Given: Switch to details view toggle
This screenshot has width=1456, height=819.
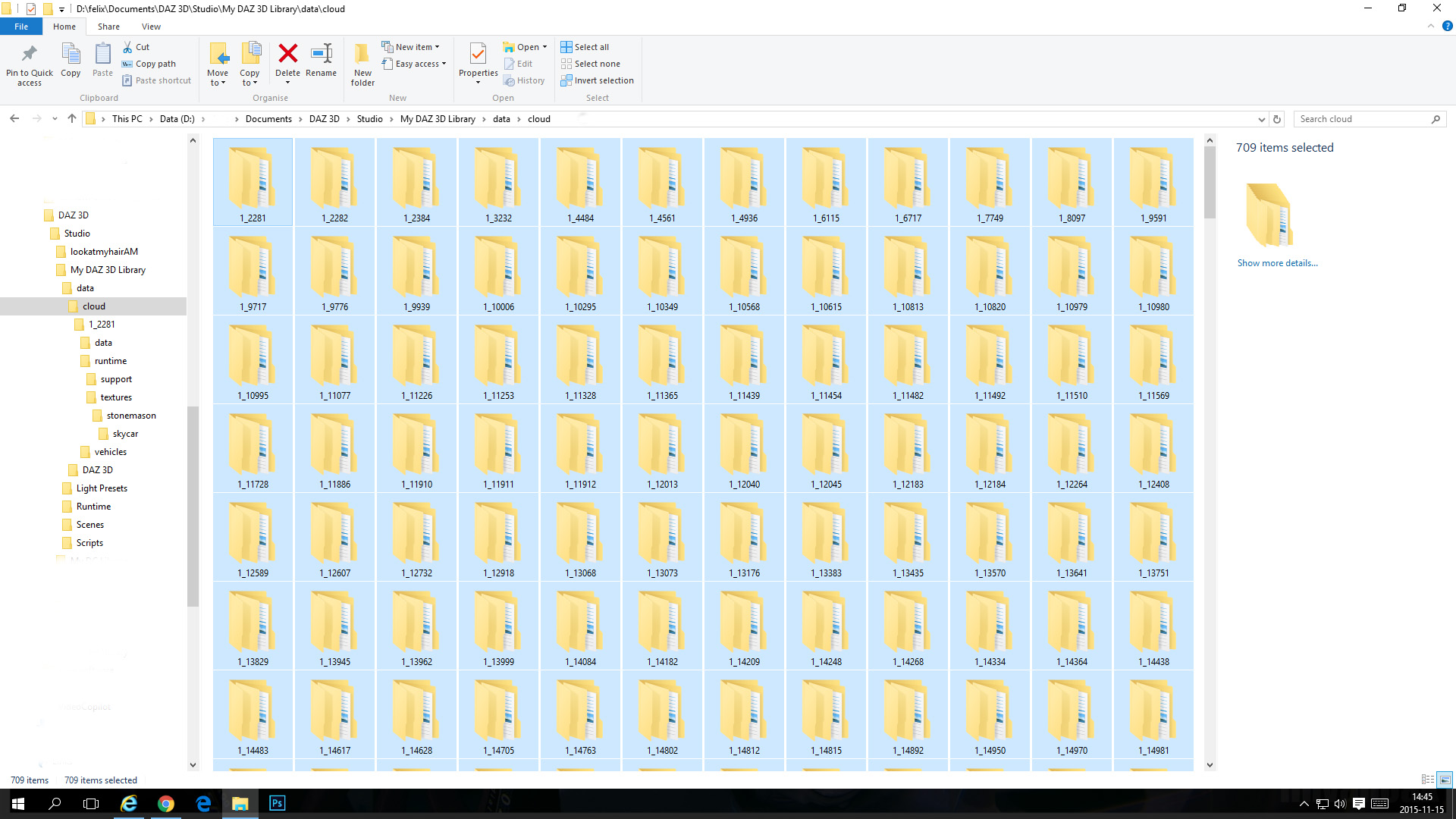Looking at the screenshot, I should (x=1427, y=780).
